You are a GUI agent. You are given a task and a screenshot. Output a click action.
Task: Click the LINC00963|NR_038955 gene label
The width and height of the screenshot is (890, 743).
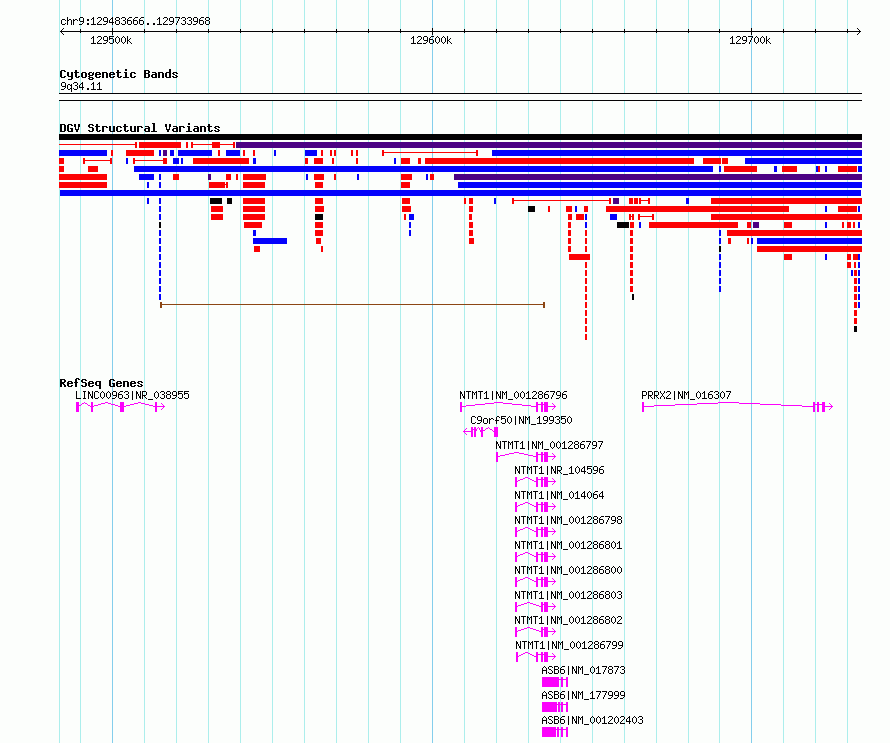click(132, 395)
